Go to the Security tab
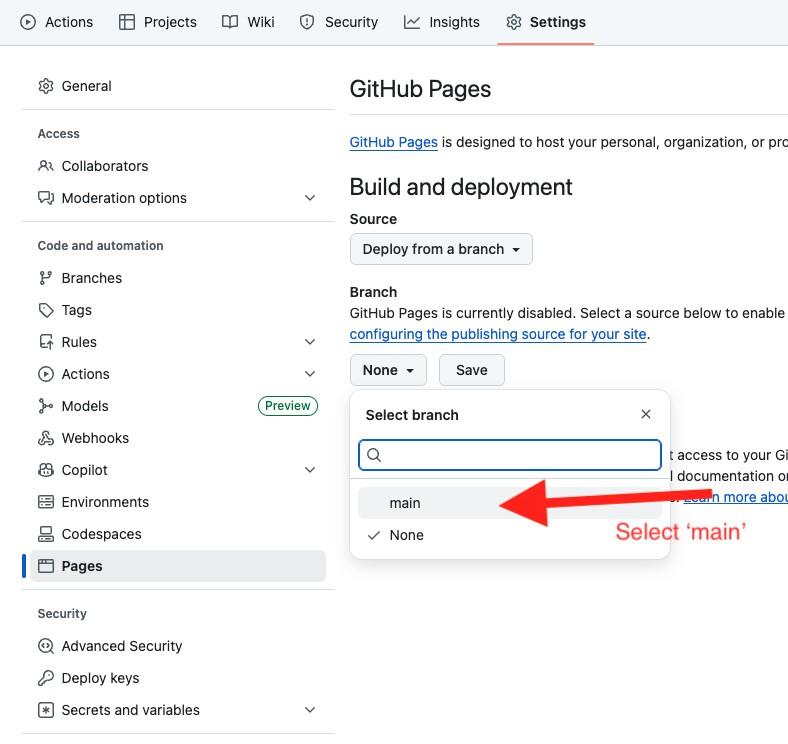Screen dimensions: 788x744 [338, 22]
